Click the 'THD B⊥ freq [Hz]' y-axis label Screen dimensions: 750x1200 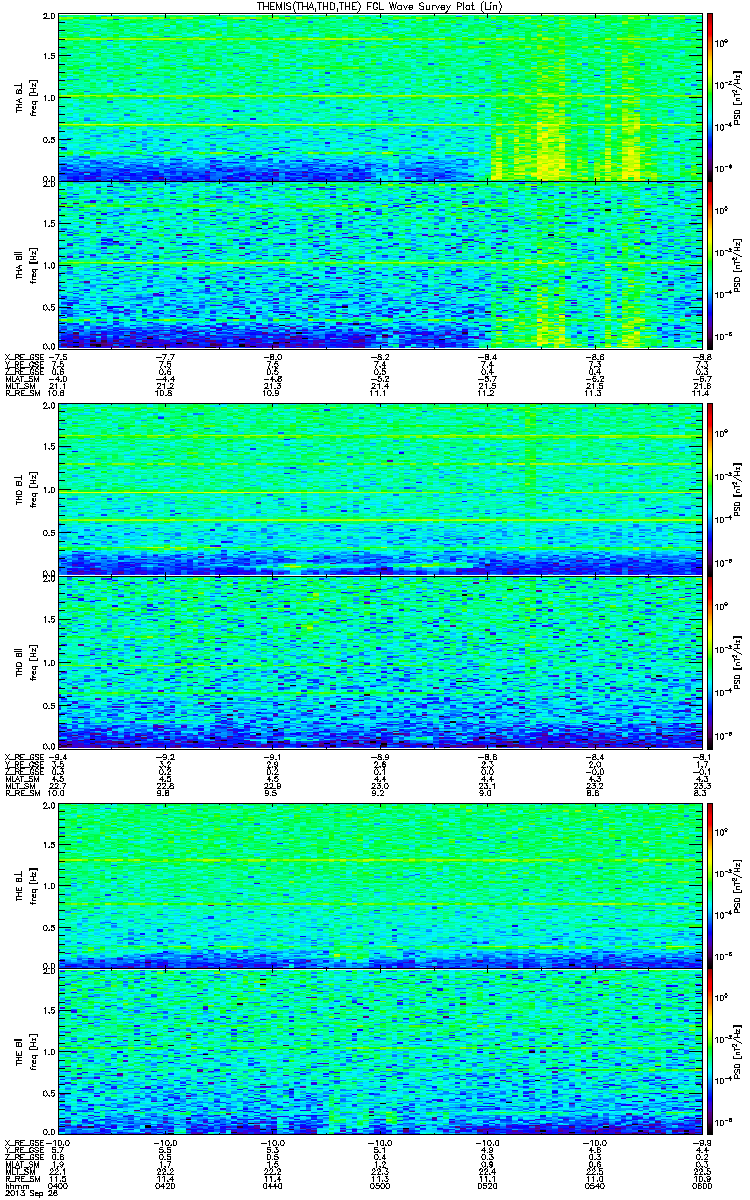[x=26, y=491]
